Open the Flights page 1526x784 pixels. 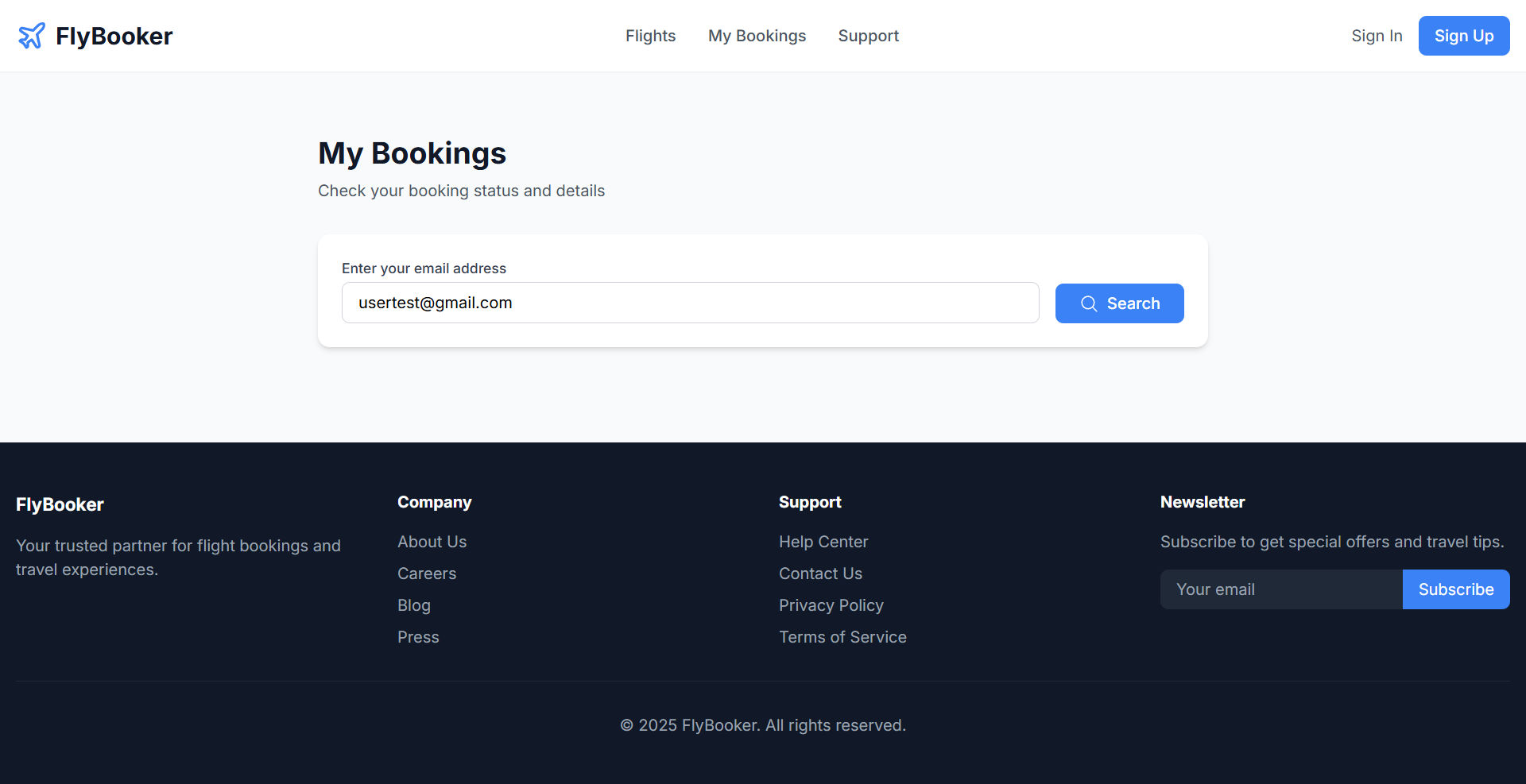(x=650, y=36)
